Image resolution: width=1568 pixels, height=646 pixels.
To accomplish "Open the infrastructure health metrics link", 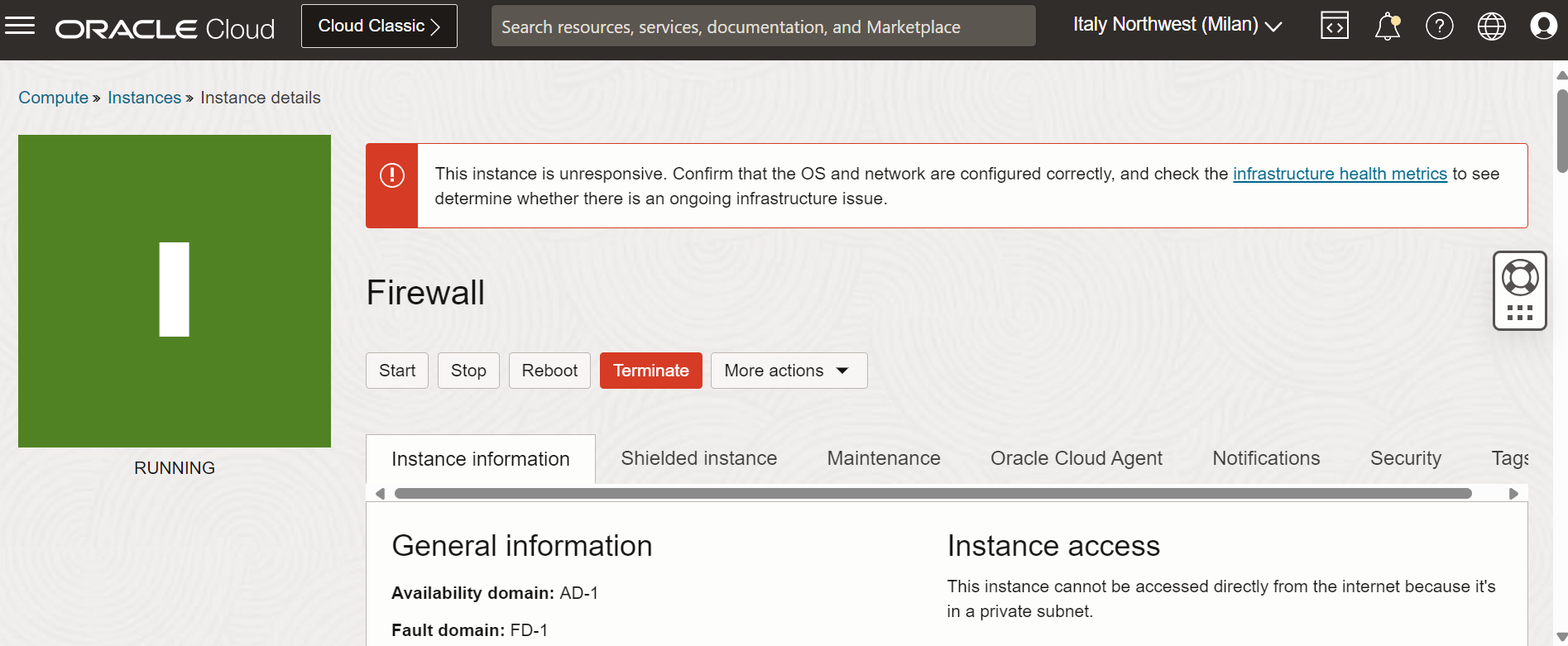I will tap(1340, 174).
